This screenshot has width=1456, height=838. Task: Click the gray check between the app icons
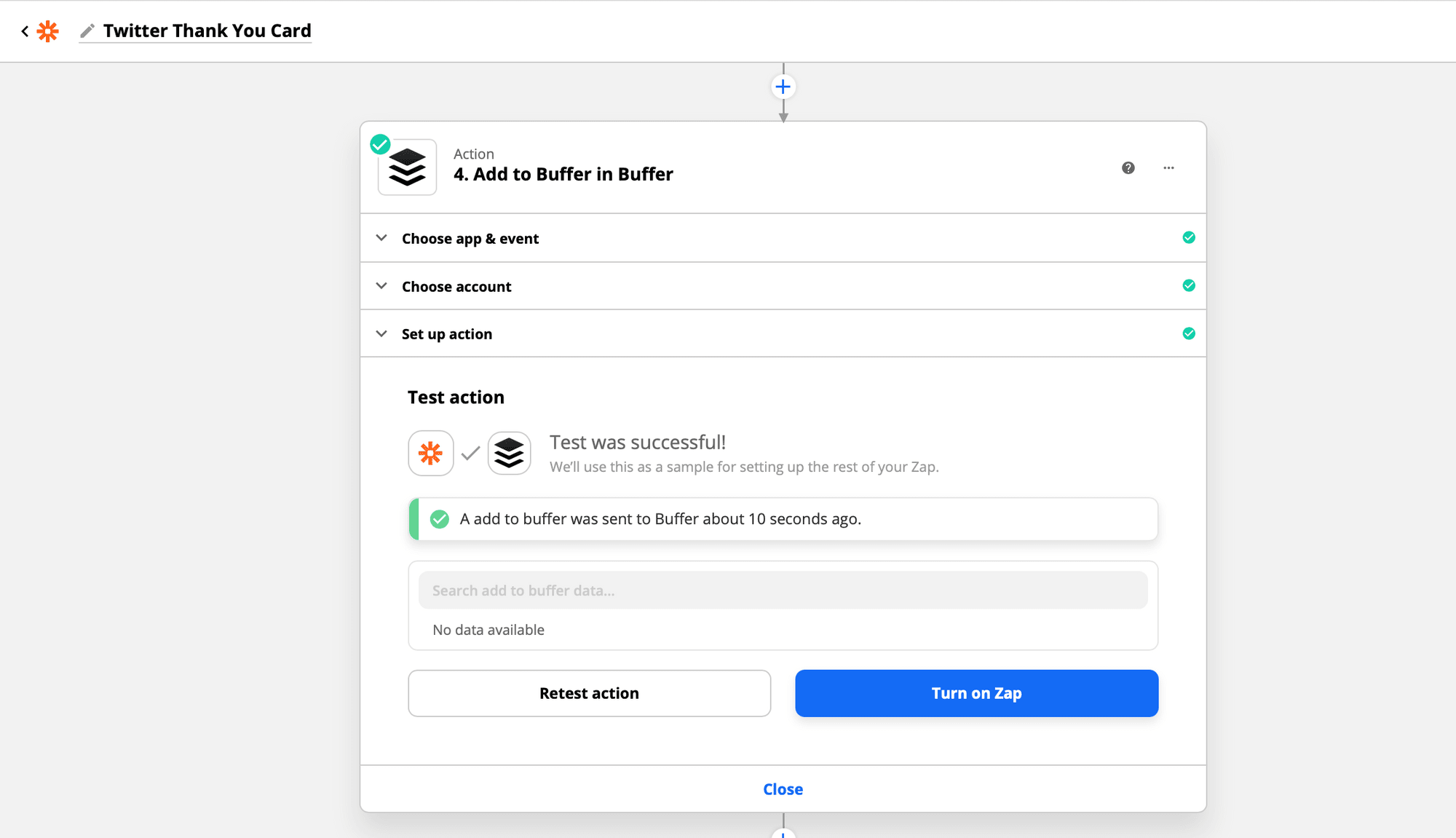470,453
